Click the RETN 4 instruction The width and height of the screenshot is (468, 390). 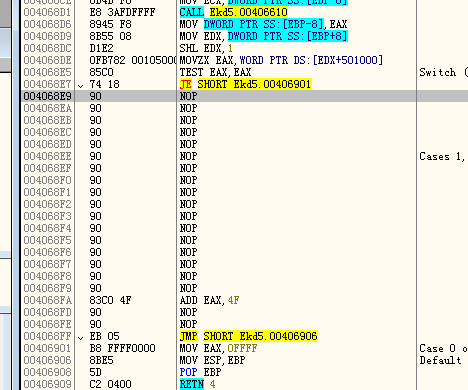coord(197,384)
